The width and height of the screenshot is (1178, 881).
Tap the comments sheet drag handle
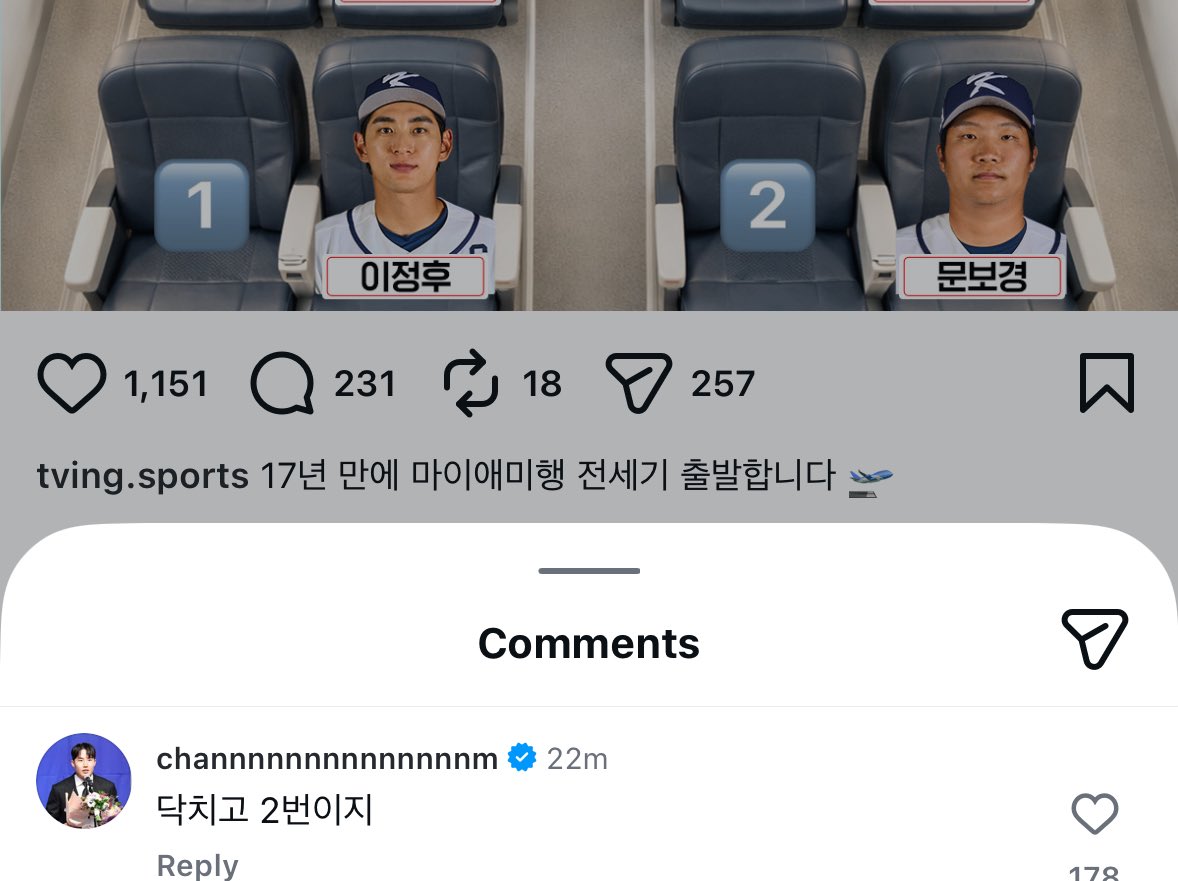[589, 571]
